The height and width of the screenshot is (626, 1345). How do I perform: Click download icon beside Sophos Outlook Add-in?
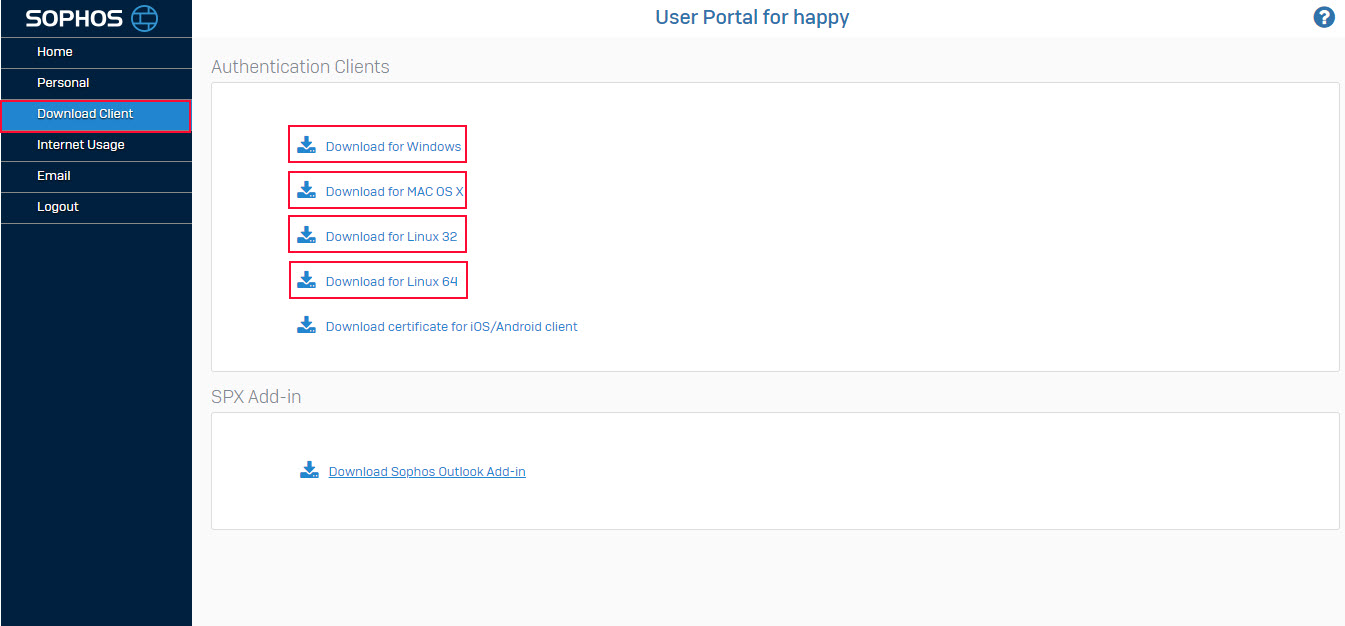(x=309, y=471)
